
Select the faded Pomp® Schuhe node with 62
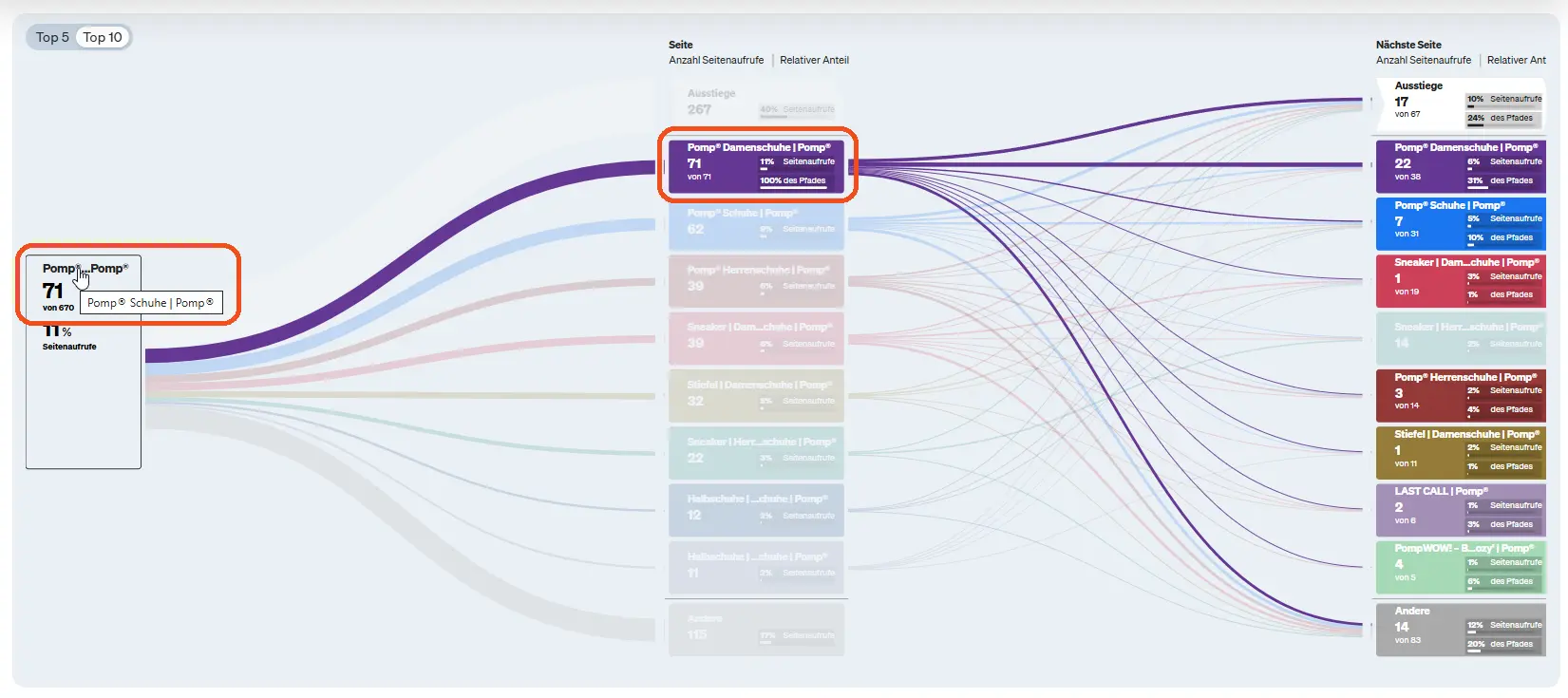pyautogui.click(x=756, y=223)
